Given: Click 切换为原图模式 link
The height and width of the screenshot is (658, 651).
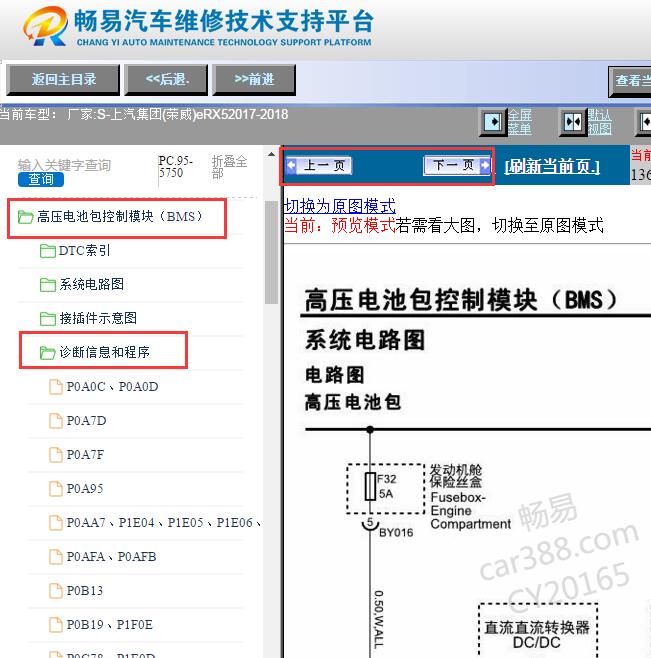Looking at the screenshot, I should coord(340,206).
